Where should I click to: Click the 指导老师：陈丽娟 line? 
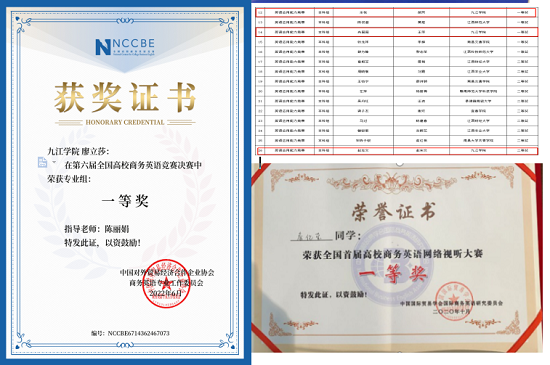click(x=96, y=229)
